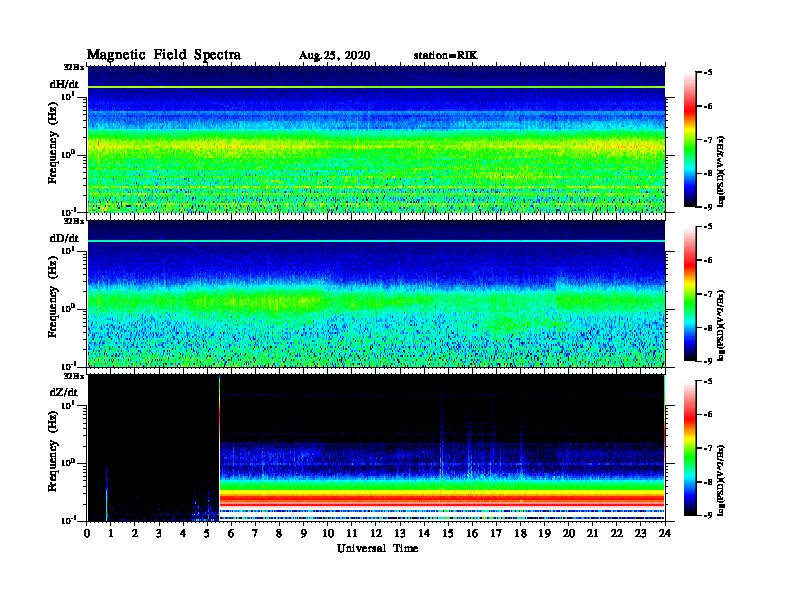
Task: Click hour tick '0' on time axis
Action: (x=87, y=533)
